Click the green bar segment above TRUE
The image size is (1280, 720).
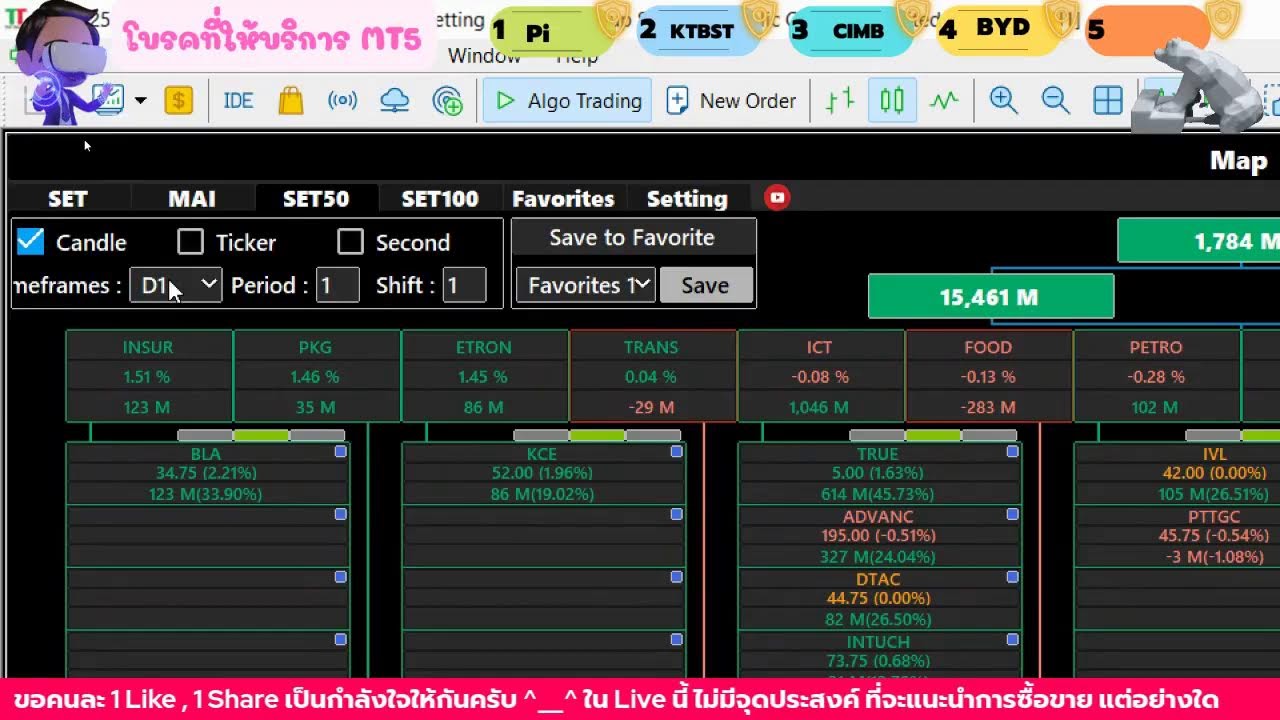933,435
